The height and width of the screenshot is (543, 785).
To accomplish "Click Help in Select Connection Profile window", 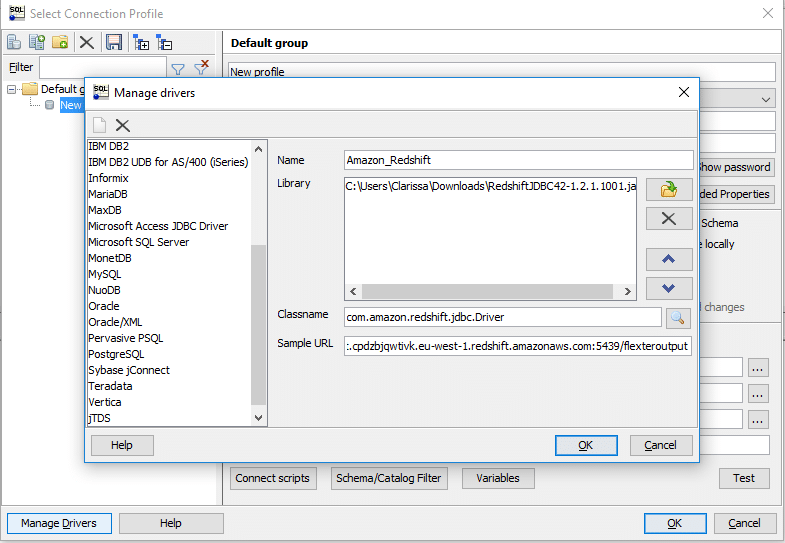I will coord(171,523).
